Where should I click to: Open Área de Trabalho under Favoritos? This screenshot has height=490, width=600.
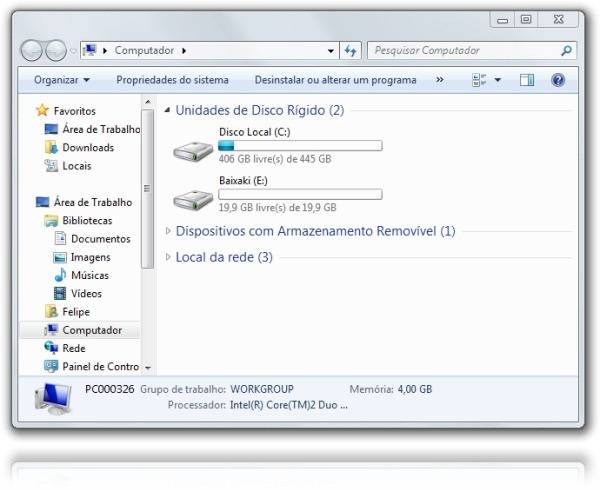[92, 129]
